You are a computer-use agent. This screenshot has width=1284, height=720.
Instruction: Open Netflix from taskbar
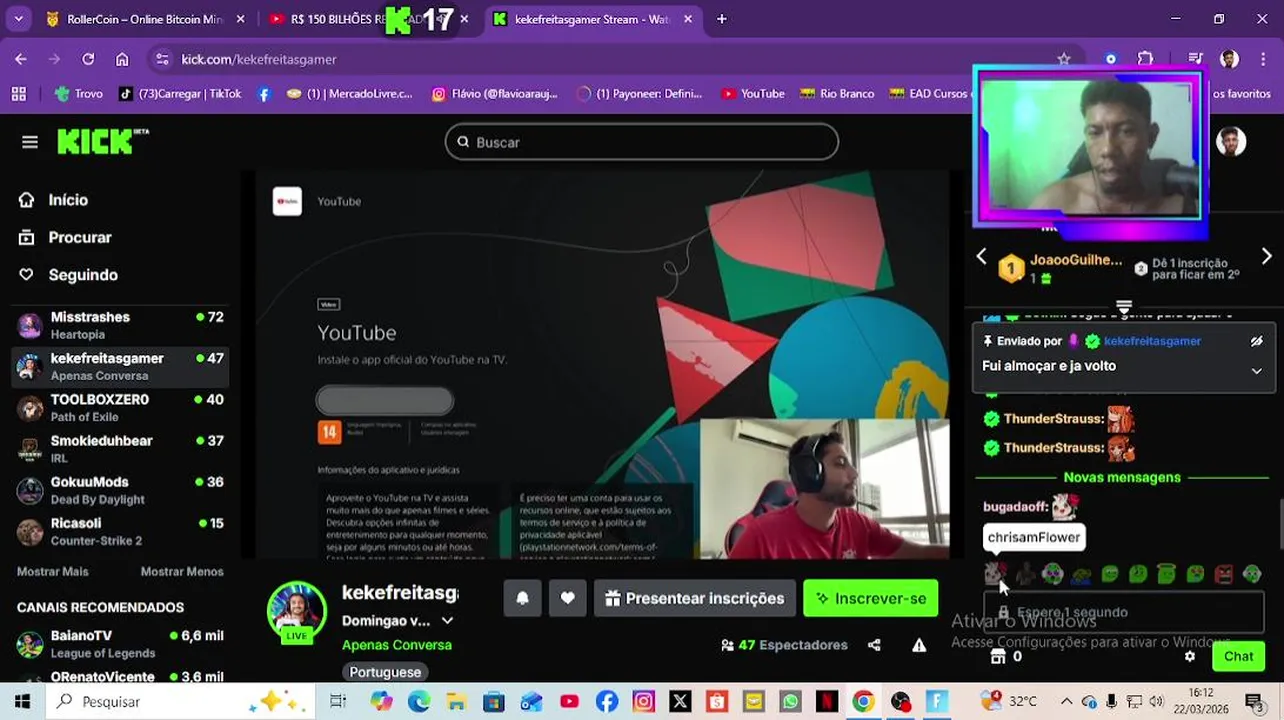[x=826, y=702]
